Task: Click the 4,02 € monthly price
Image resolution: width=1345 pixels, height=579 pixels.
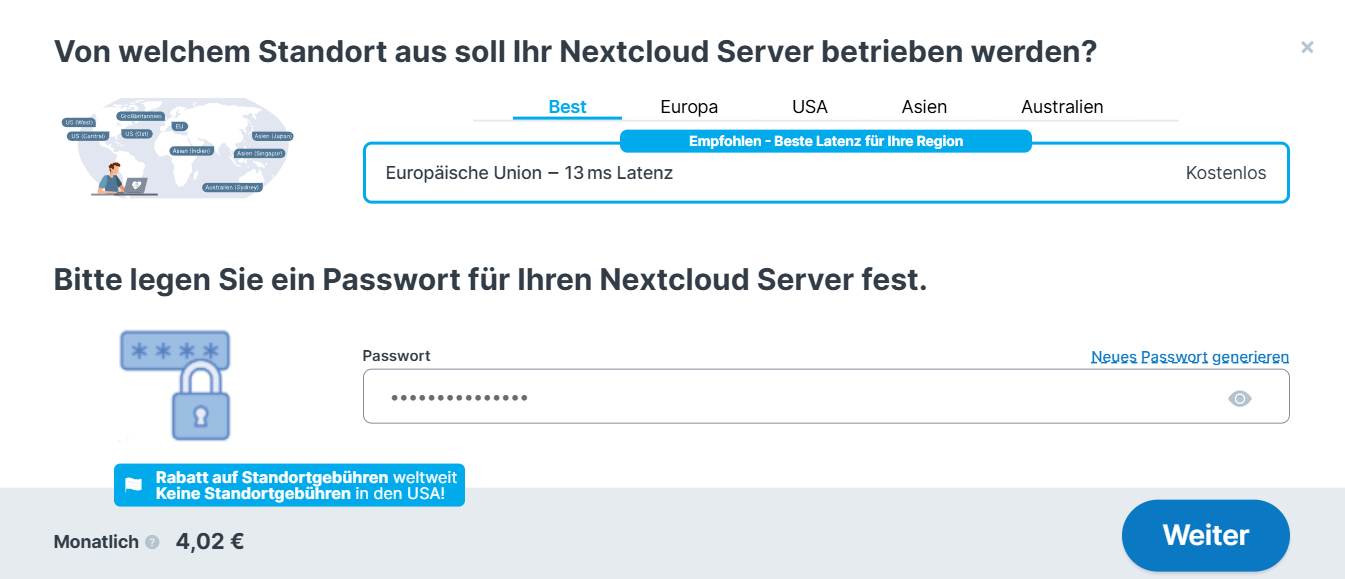Action: click(x=210, y=542)
